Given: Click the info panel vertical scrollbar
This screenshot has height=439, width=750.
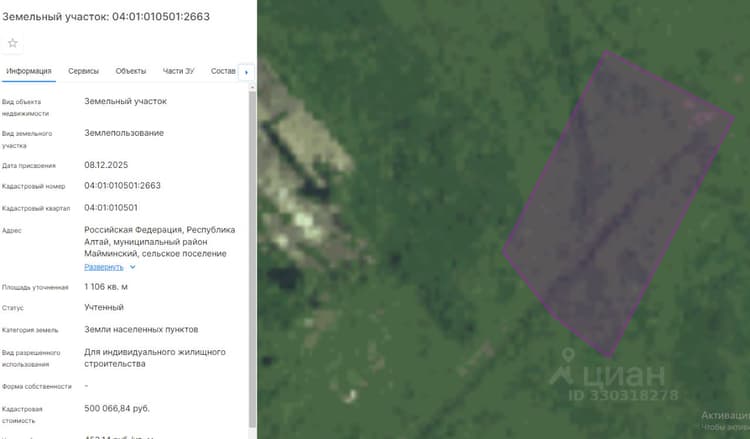Looking at the screenshot, I should click(x=253, y=258).
